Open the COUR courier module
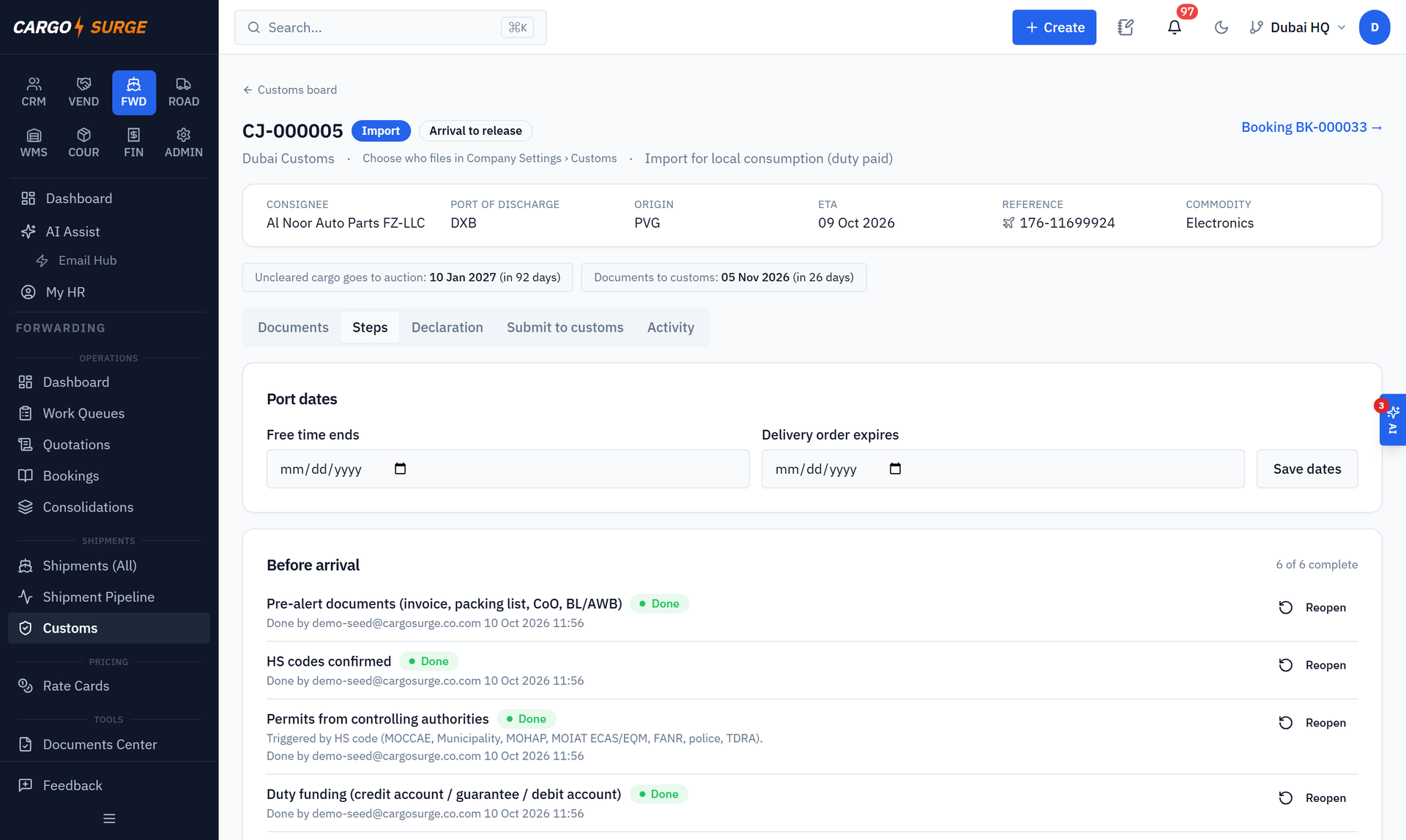Viewport: 1406px width, 840px height. point(83,143)
